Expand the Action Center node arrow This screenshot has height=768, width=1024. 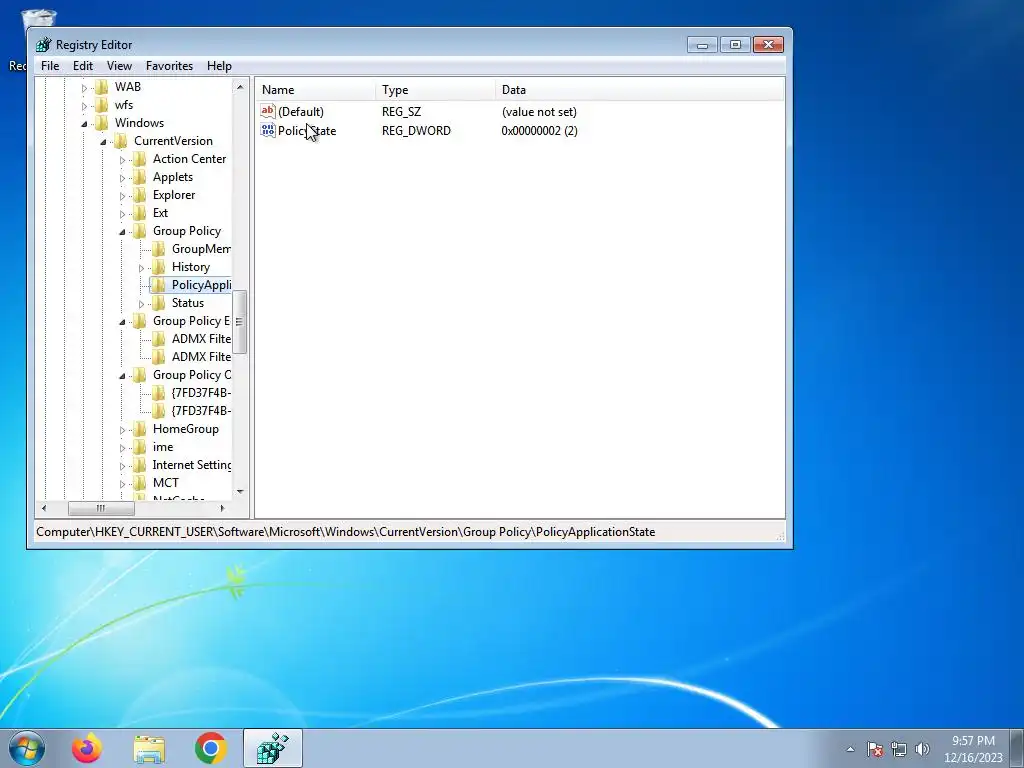coord(122,160)
